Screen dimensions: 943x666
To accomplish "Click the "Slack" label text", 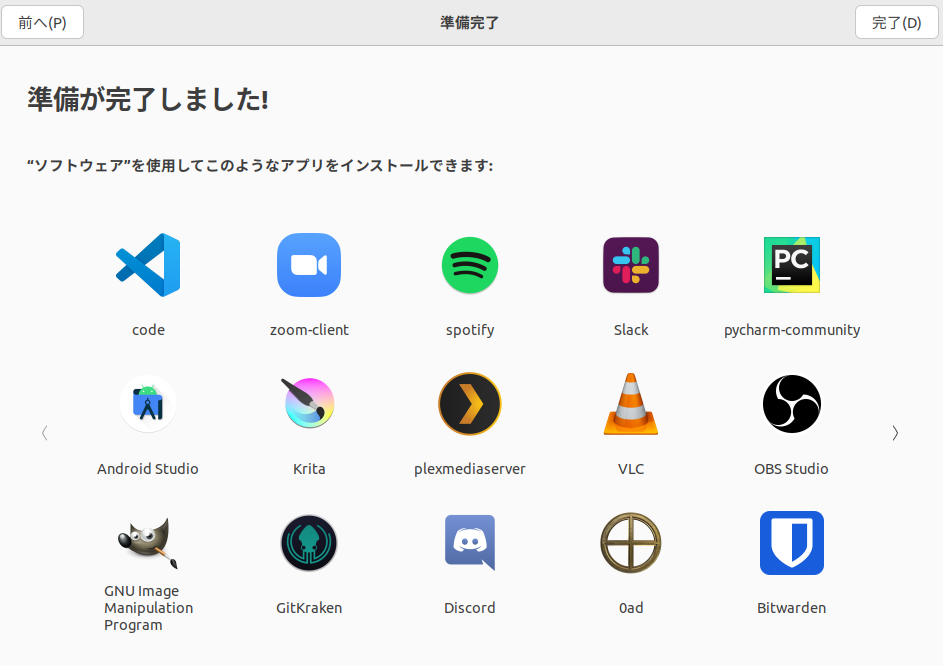I will pos(631,330).
